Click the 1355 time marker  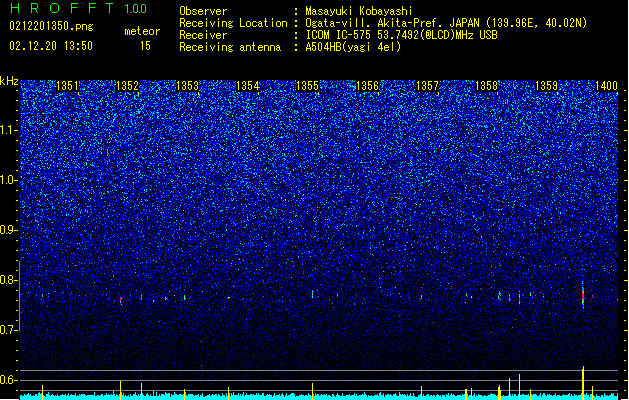307,86
